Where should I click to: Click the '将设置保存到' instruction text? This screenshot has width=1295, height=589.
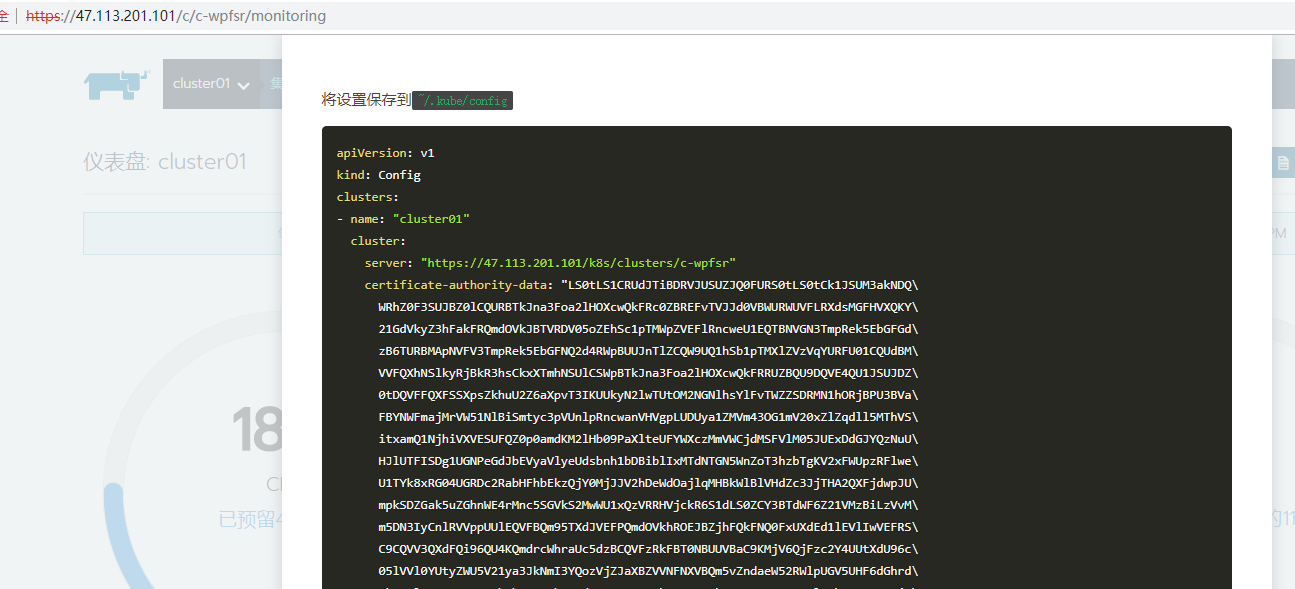366,100
